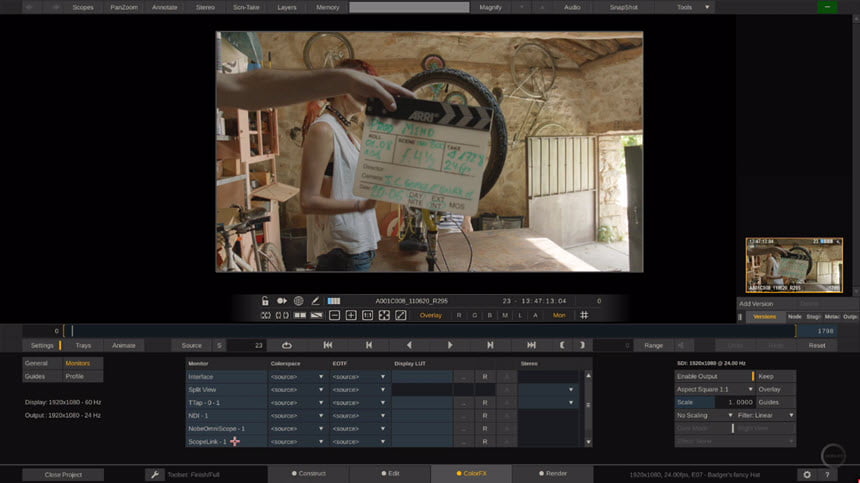Select the version thumbnail A001C008
The width and height of the screenshot is (860, 483).
pos(794,265)
